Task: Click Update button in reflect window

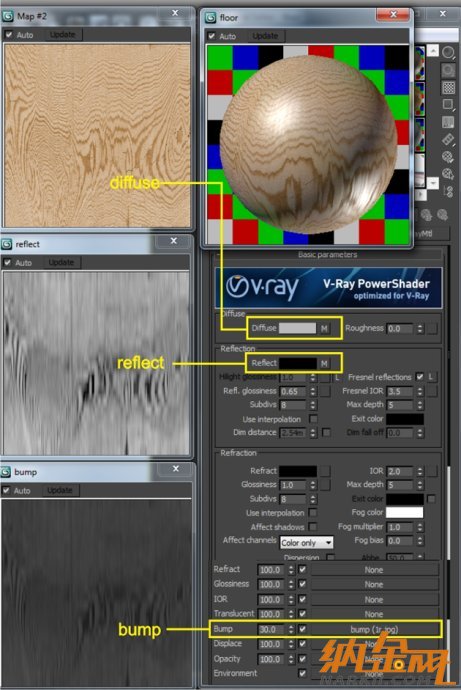Action: coord(61,263)
